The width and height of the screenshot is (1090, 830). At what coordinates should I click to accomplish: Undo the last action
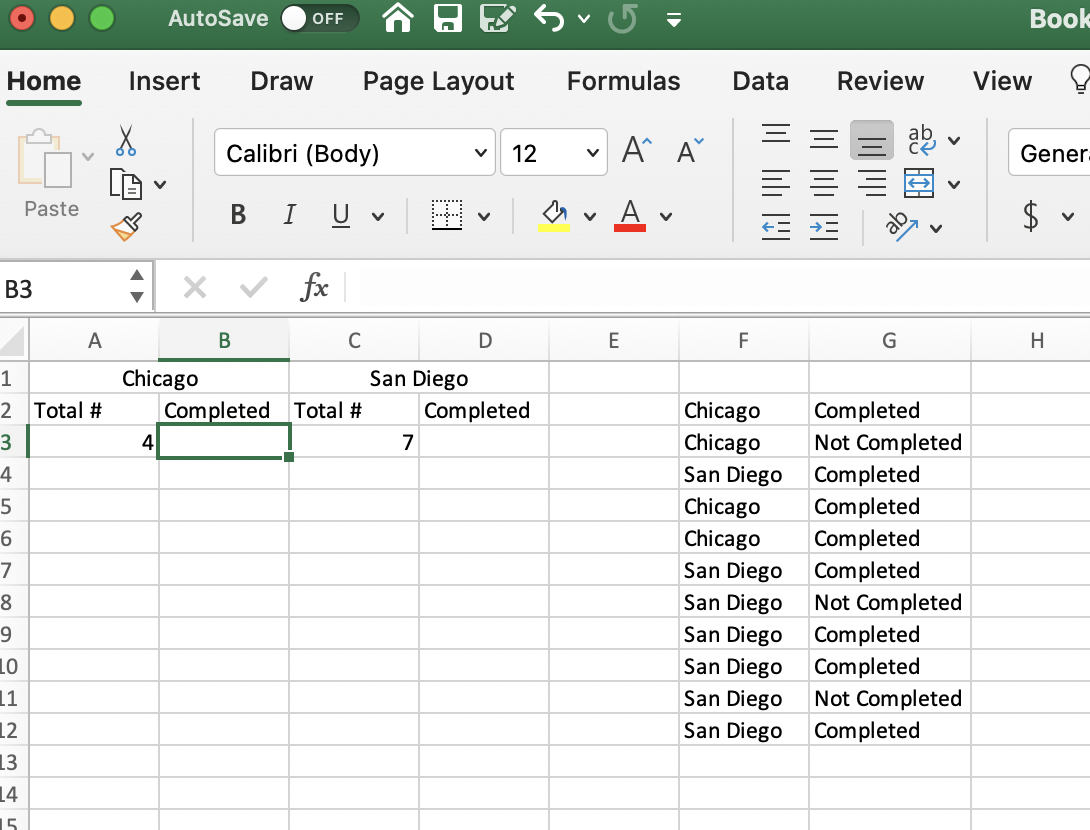tap(549, 18)
